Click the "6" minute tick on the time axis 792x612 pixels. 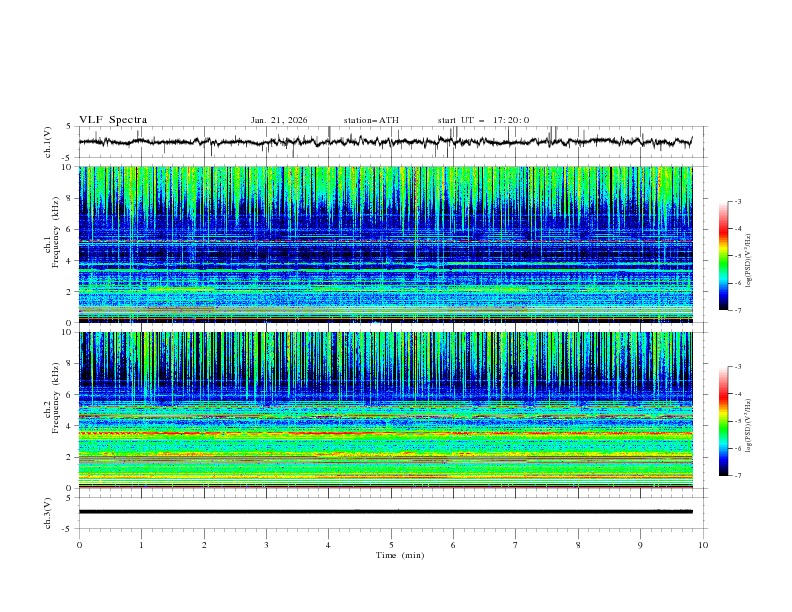pyautogui.click(x=453, y=545)
